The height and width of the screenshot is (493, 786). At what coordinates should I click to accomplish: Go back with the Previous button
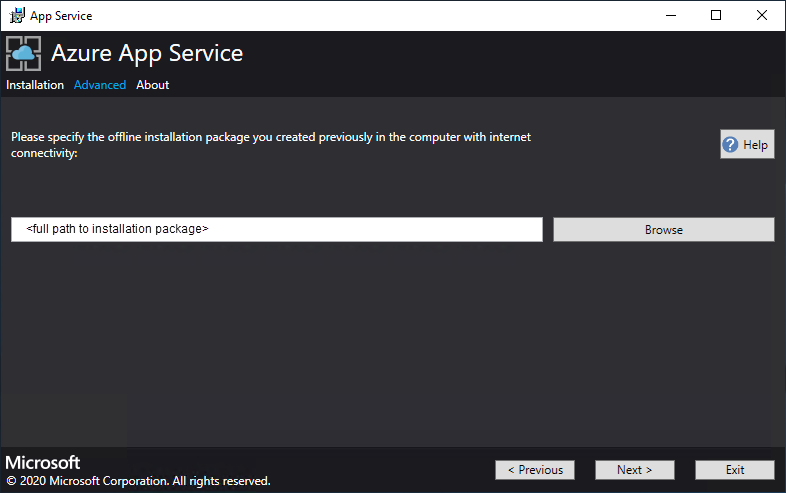pyautogui.click(x=535, y=470)
